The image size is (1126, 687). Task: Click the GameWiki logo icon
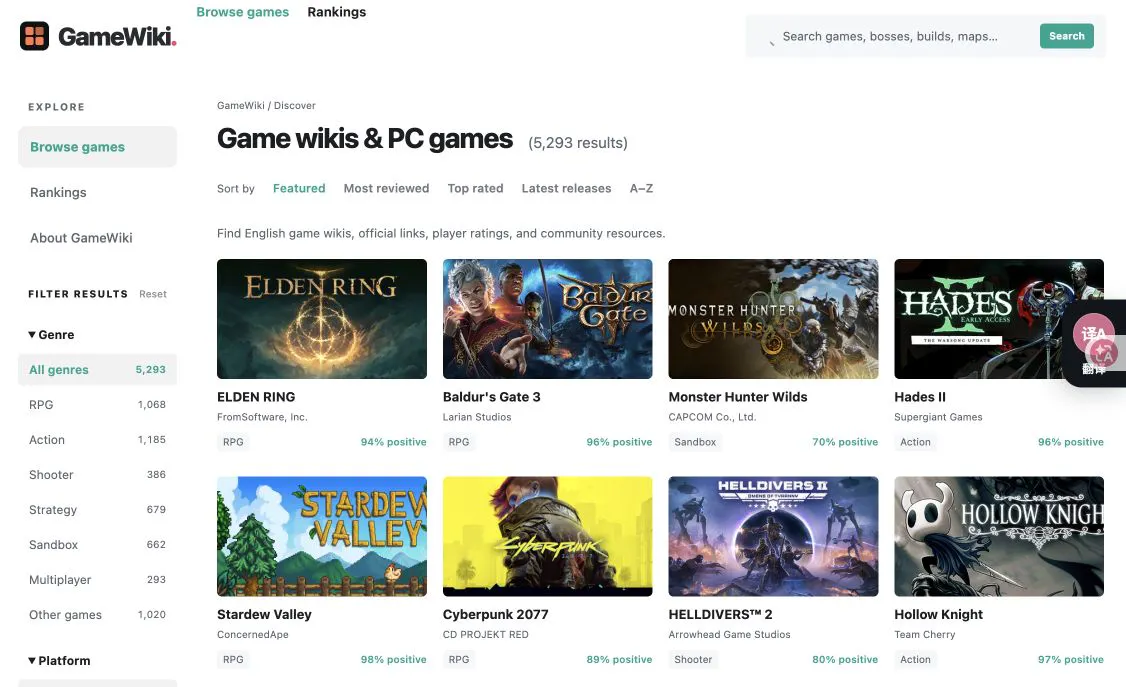(34, 36)
